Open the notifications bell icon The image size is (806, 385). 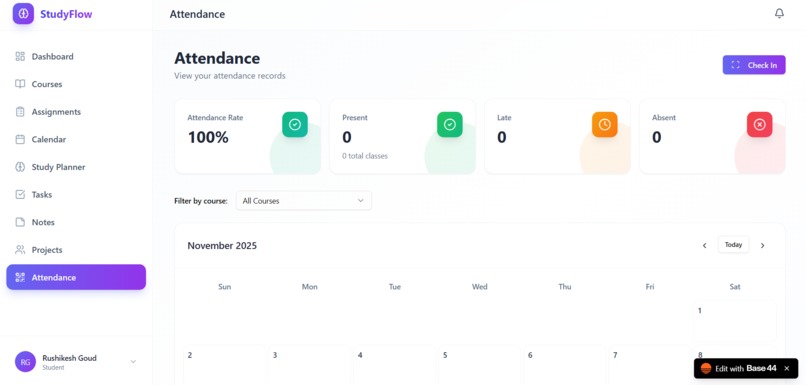(779, 14)
